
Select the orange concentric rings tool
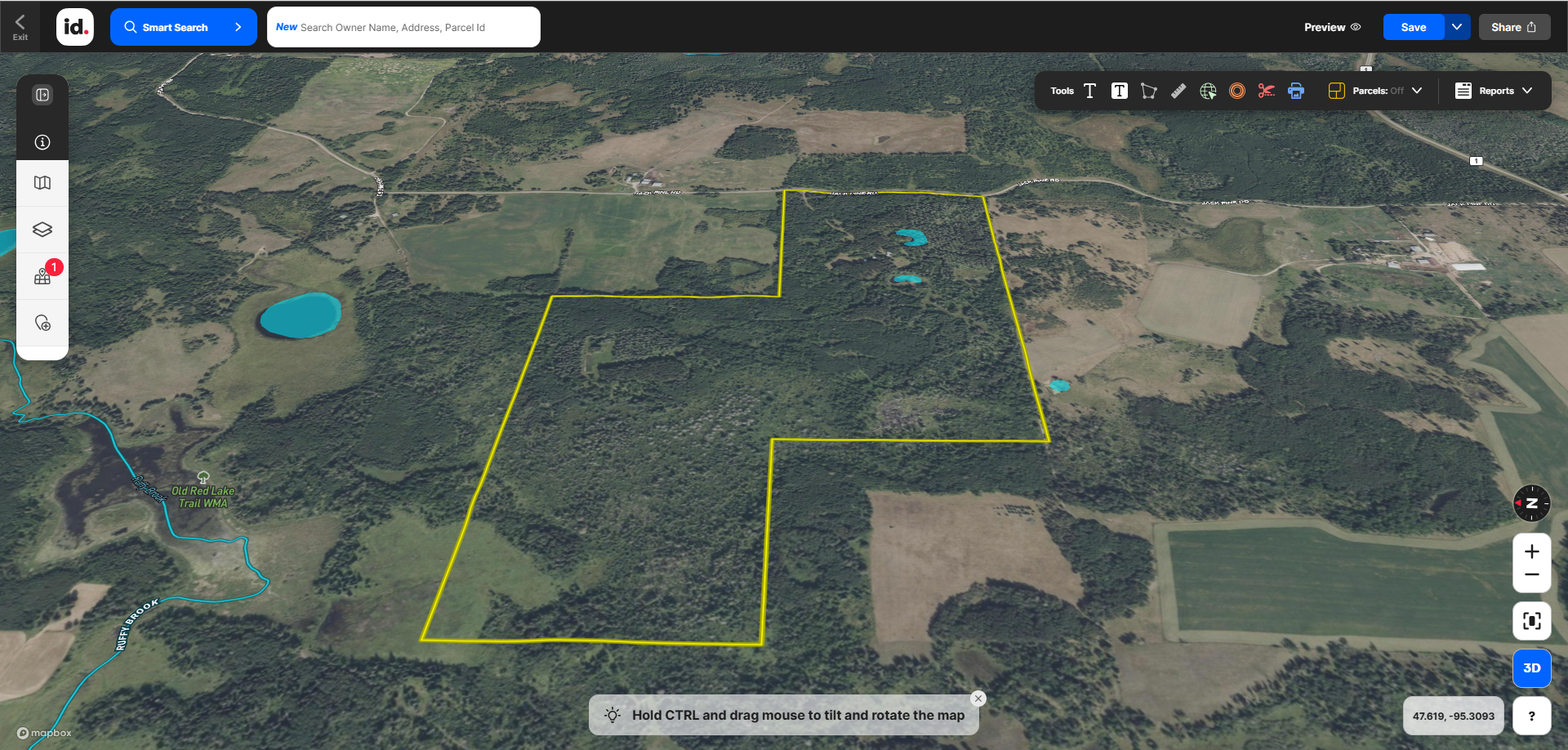pos(1237,91)
